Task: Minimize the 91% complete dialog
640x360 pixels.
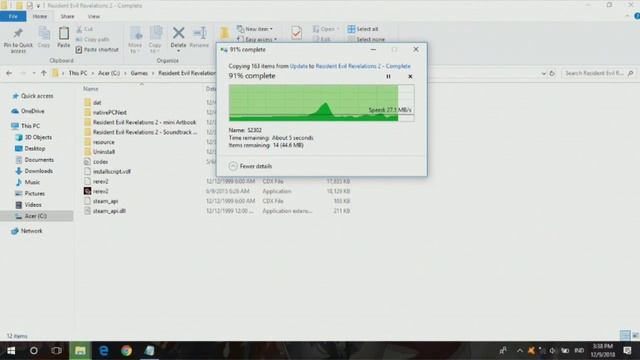Action: [x=373, y=49]
